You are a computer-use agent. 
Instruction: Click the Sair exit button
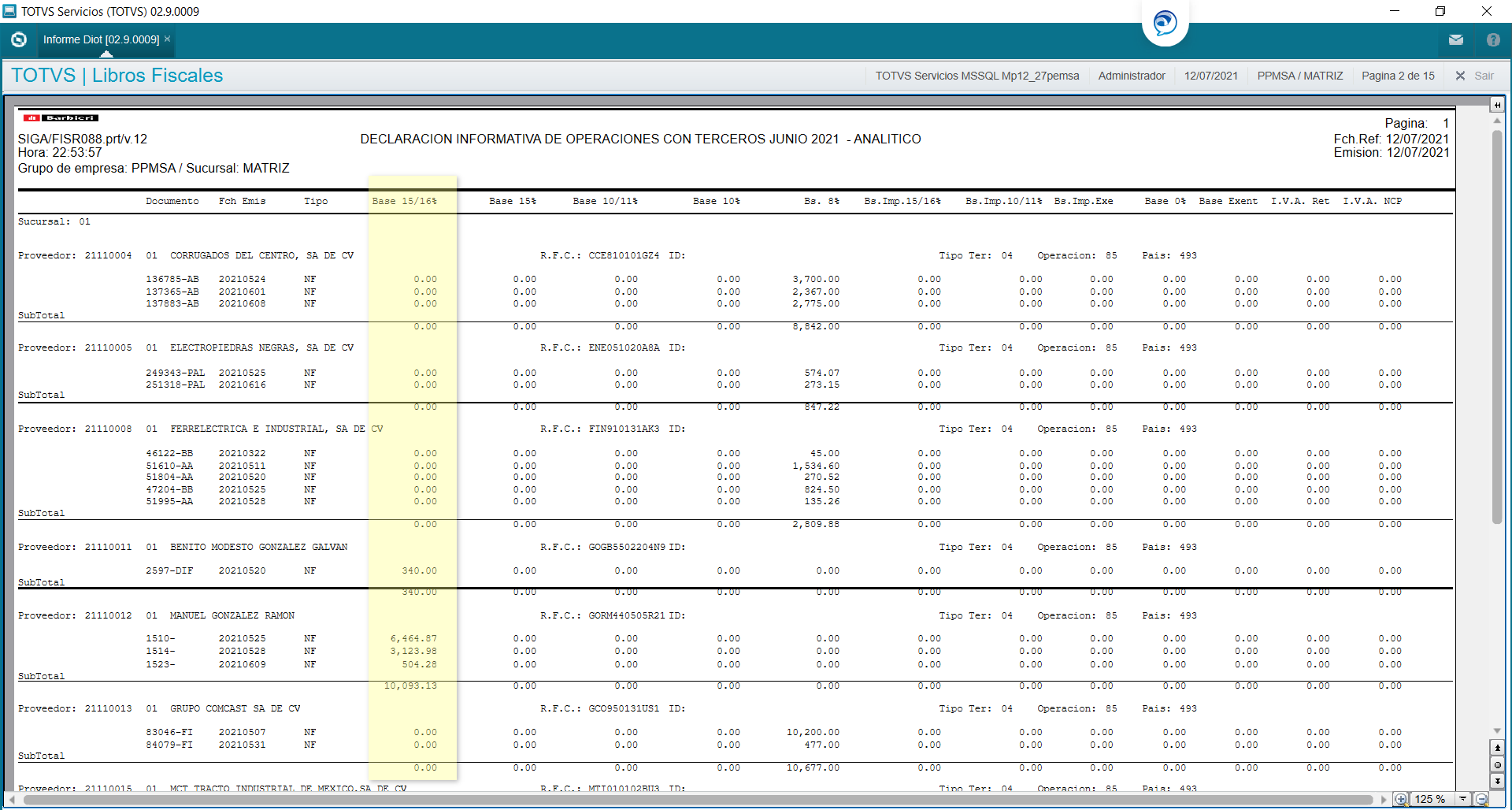[x=1474, y=76]
